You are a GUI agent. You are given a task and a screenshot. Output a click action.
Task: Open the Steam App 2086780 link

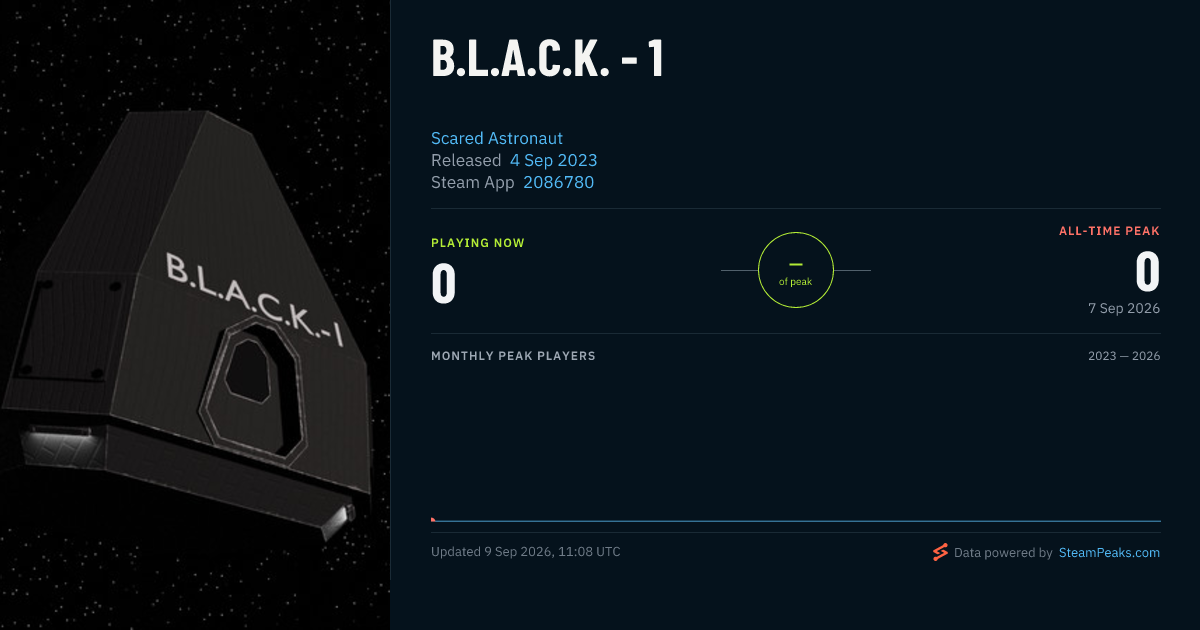558,182
